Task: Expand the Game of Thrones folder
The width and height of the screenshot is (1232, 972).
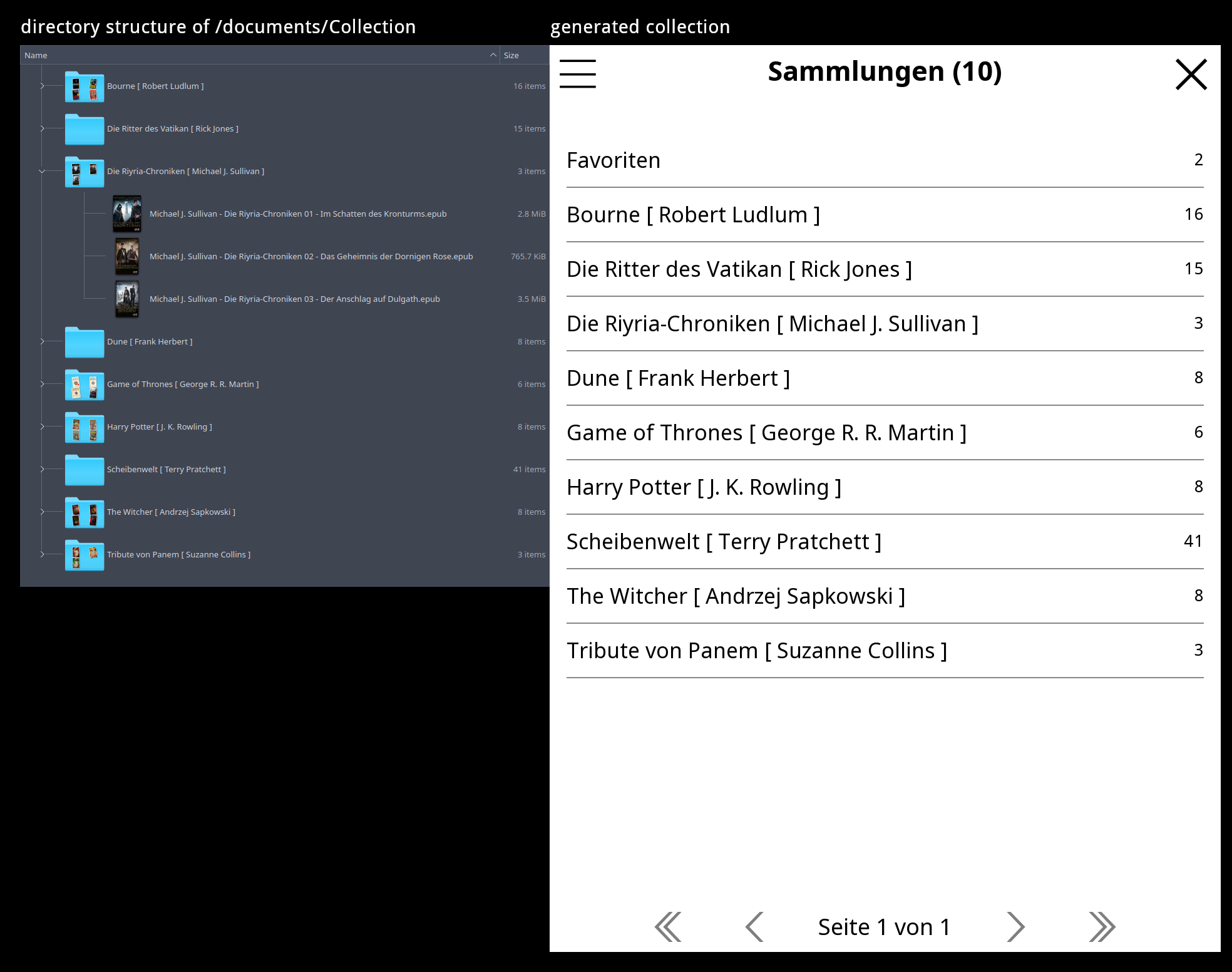Action: click(42, 384)
